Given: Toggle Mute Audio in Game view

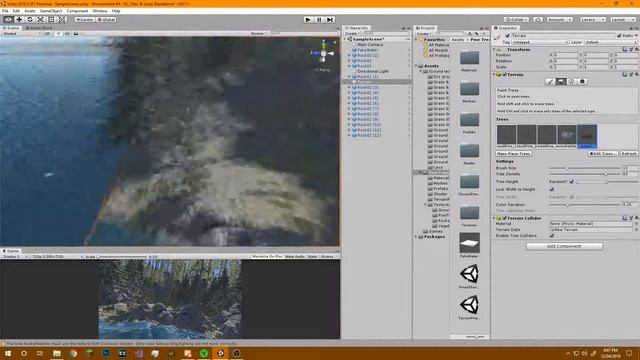Looking at the screenshot, I should click(295, 257).
